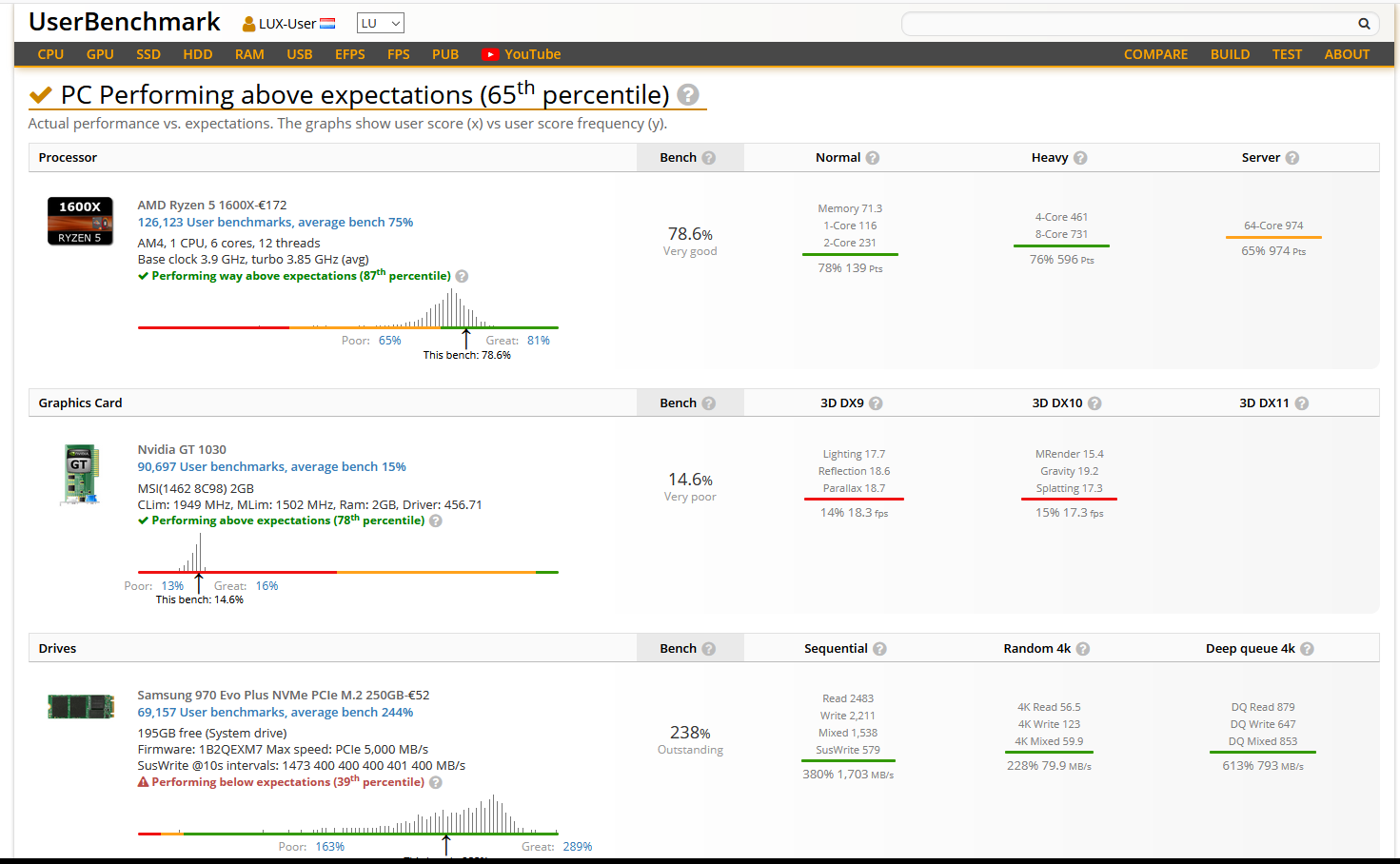
Task: Open the GPU menu item
Action: [100, 54]
